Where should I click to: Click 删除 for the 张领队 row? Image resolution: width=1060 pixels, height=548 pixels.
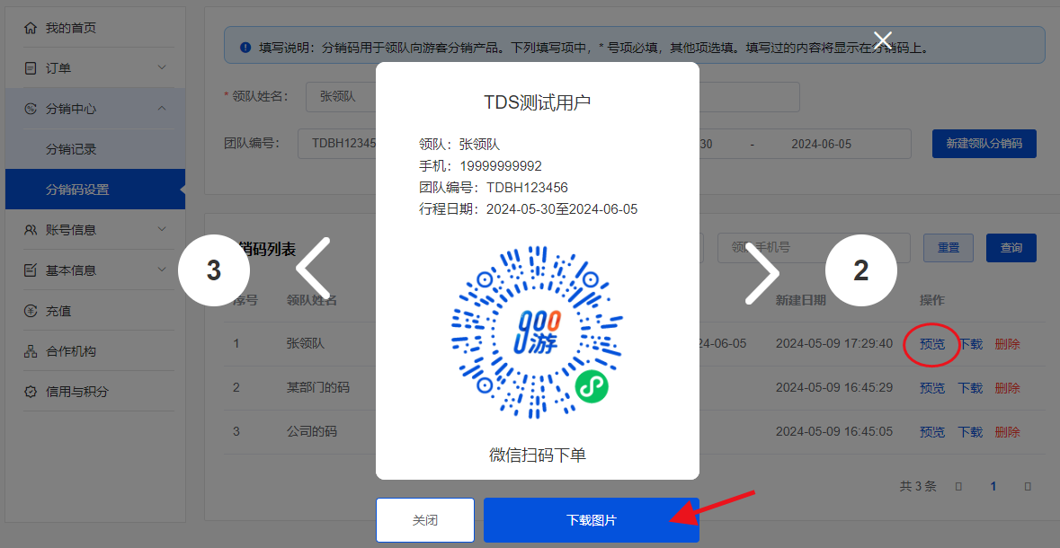pos(1007,344)
